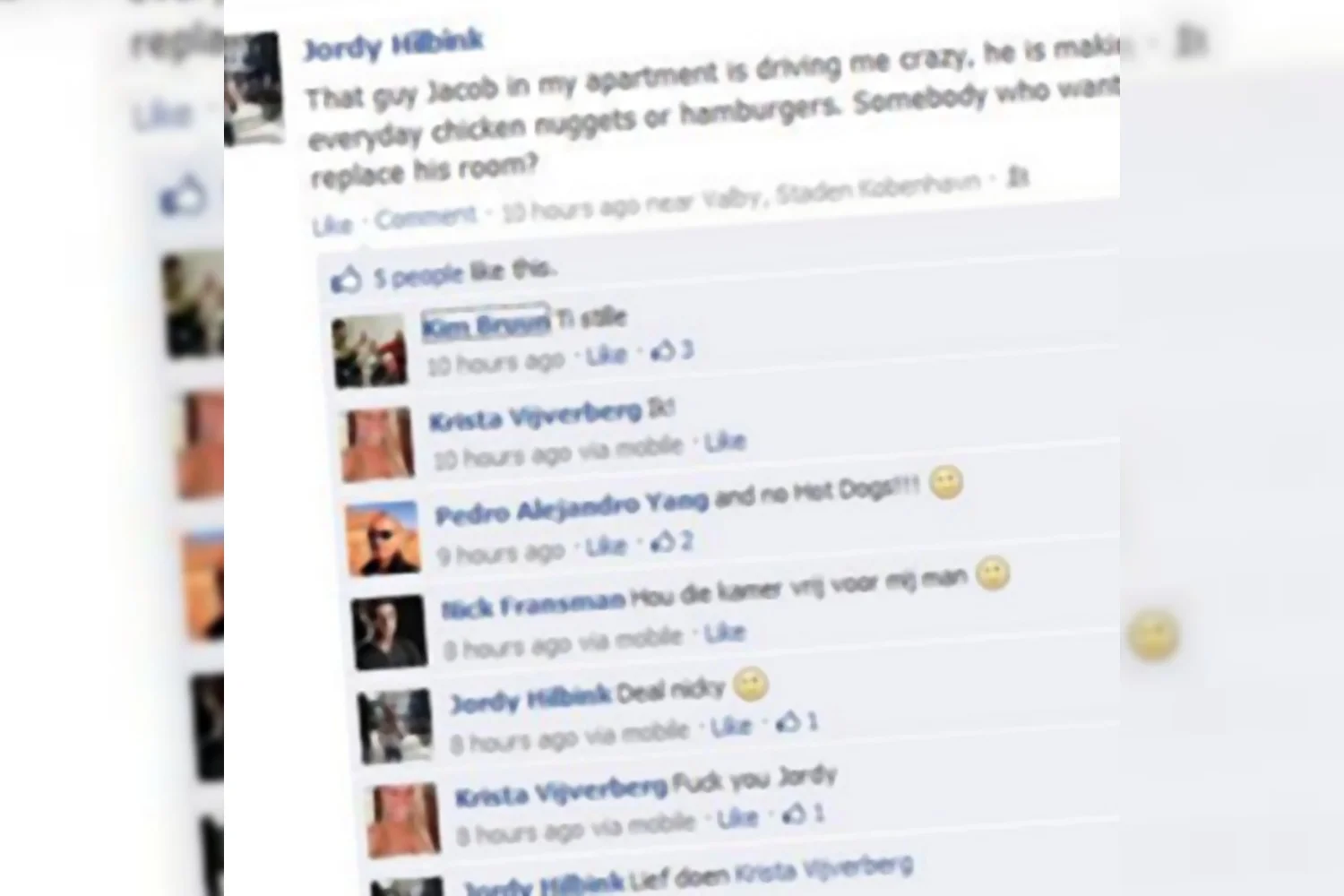
Task: Click Jordy Hilbink's post avatar thumbnail
Action: (254, 88)
